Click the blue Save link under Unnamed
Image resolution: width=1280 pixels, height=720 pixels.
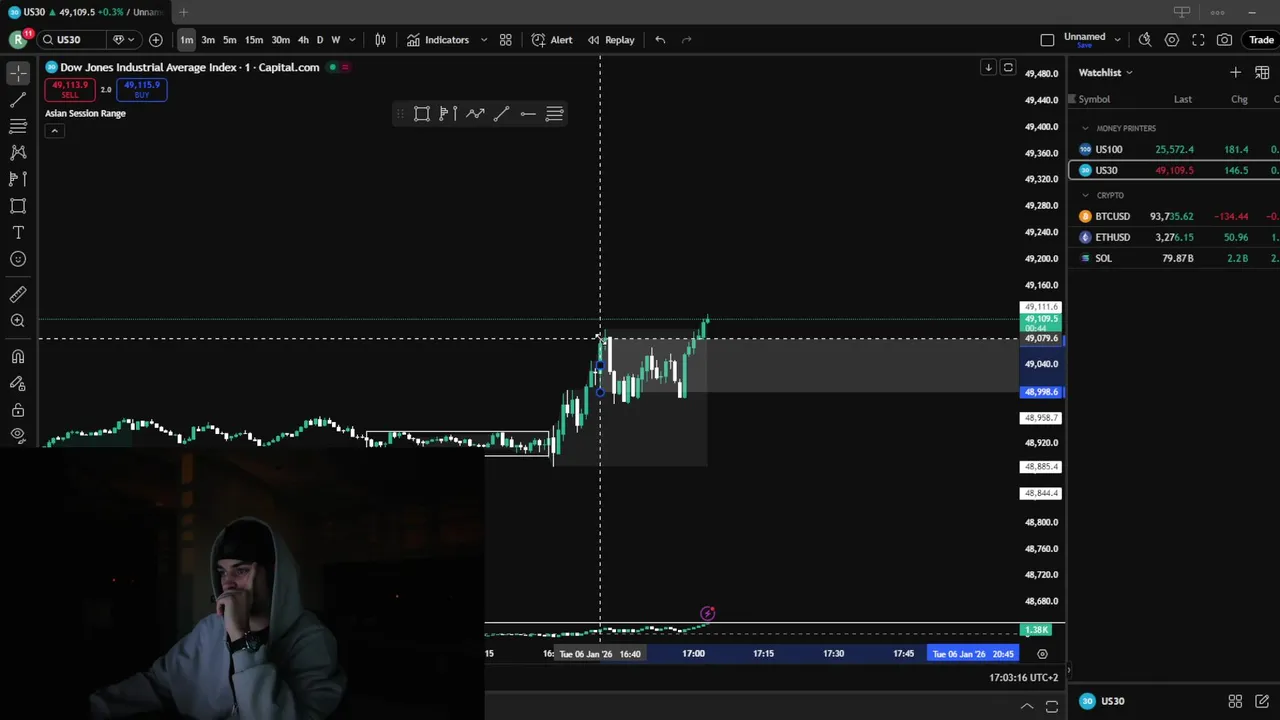point(1084,45)
